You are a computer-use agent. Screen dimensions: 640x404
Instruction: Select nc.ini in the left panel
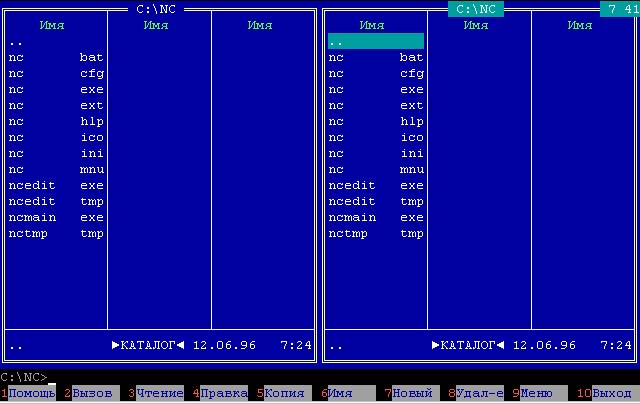coord(56,153)
